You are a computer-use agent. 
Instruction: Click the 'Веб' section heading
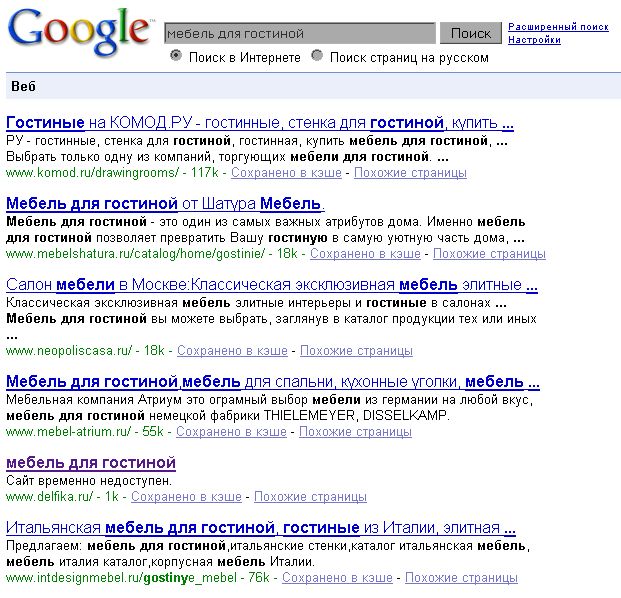(x=23, y=86)
